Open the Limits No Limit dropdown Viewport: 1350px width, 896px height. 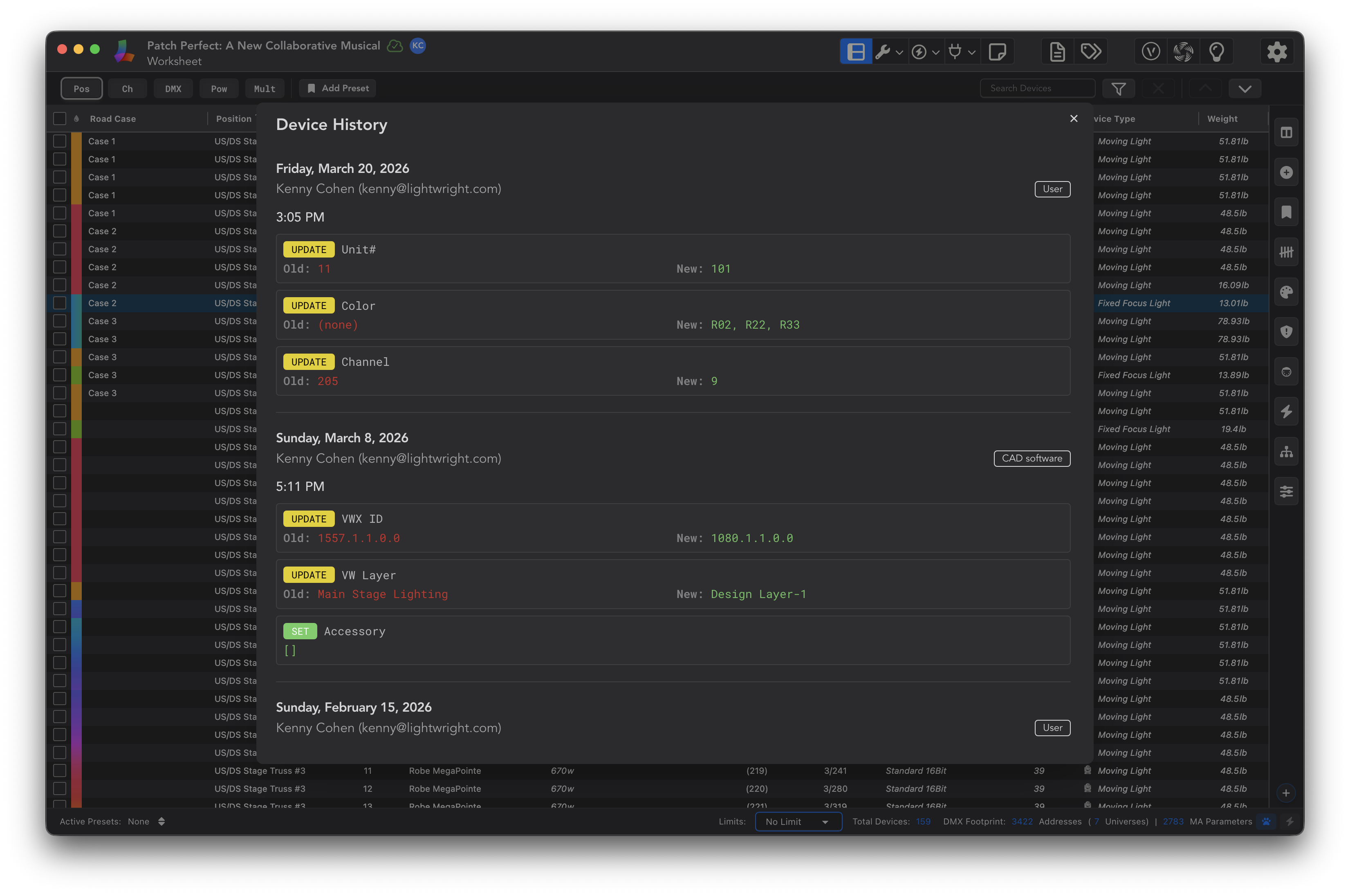pos(798,822)
